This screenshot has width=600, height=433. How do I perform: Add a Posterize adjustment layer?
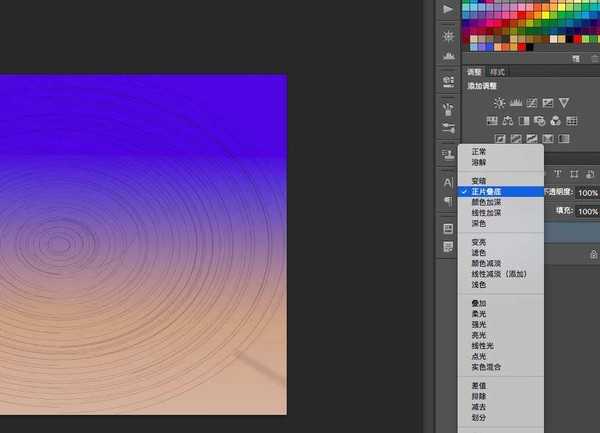click(x=516, y=138)
